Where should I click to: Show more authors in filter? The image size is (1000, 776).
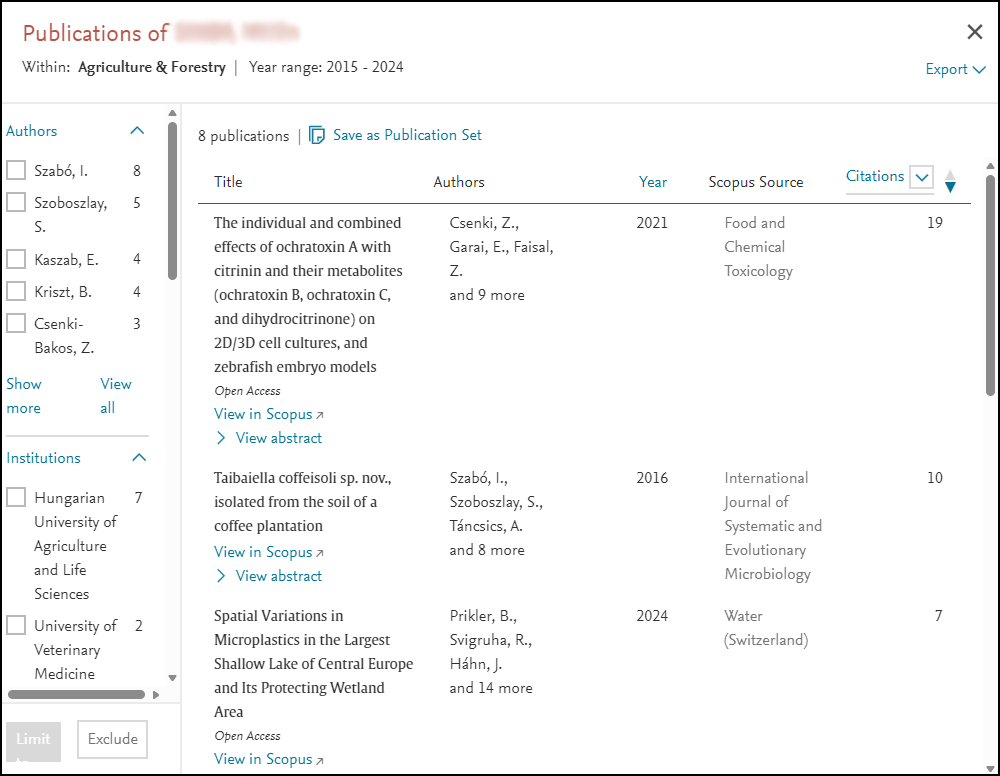pyautogui.click(x=24, y=396)
